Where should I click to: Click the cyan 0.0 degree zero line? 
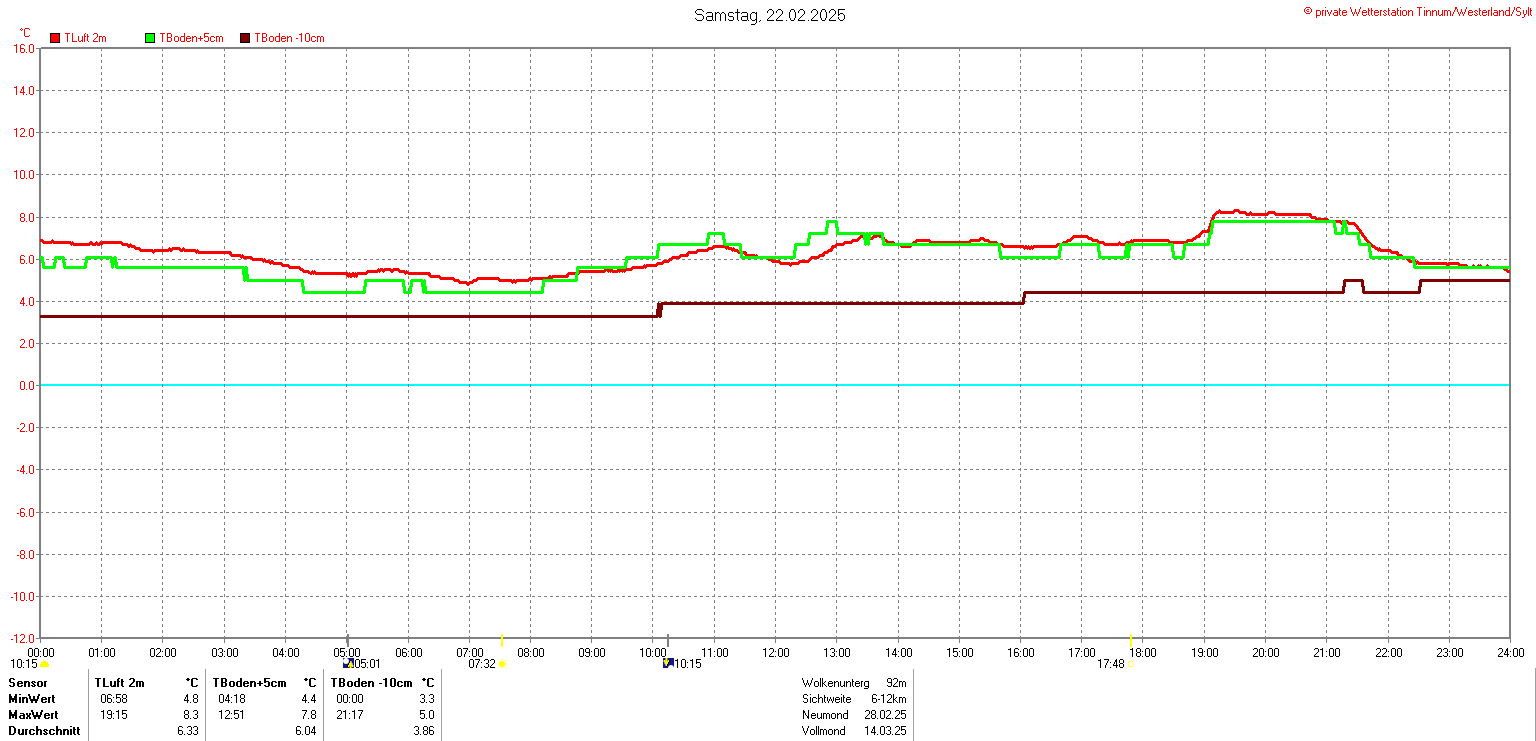click(774, 384)
